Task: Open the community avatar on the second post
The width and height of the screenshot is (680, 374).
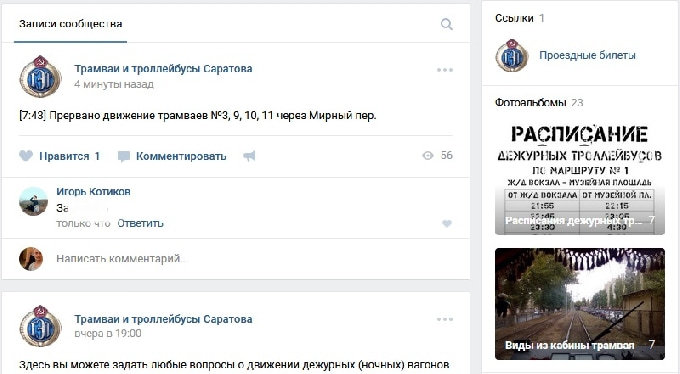Action: point(40,326)
